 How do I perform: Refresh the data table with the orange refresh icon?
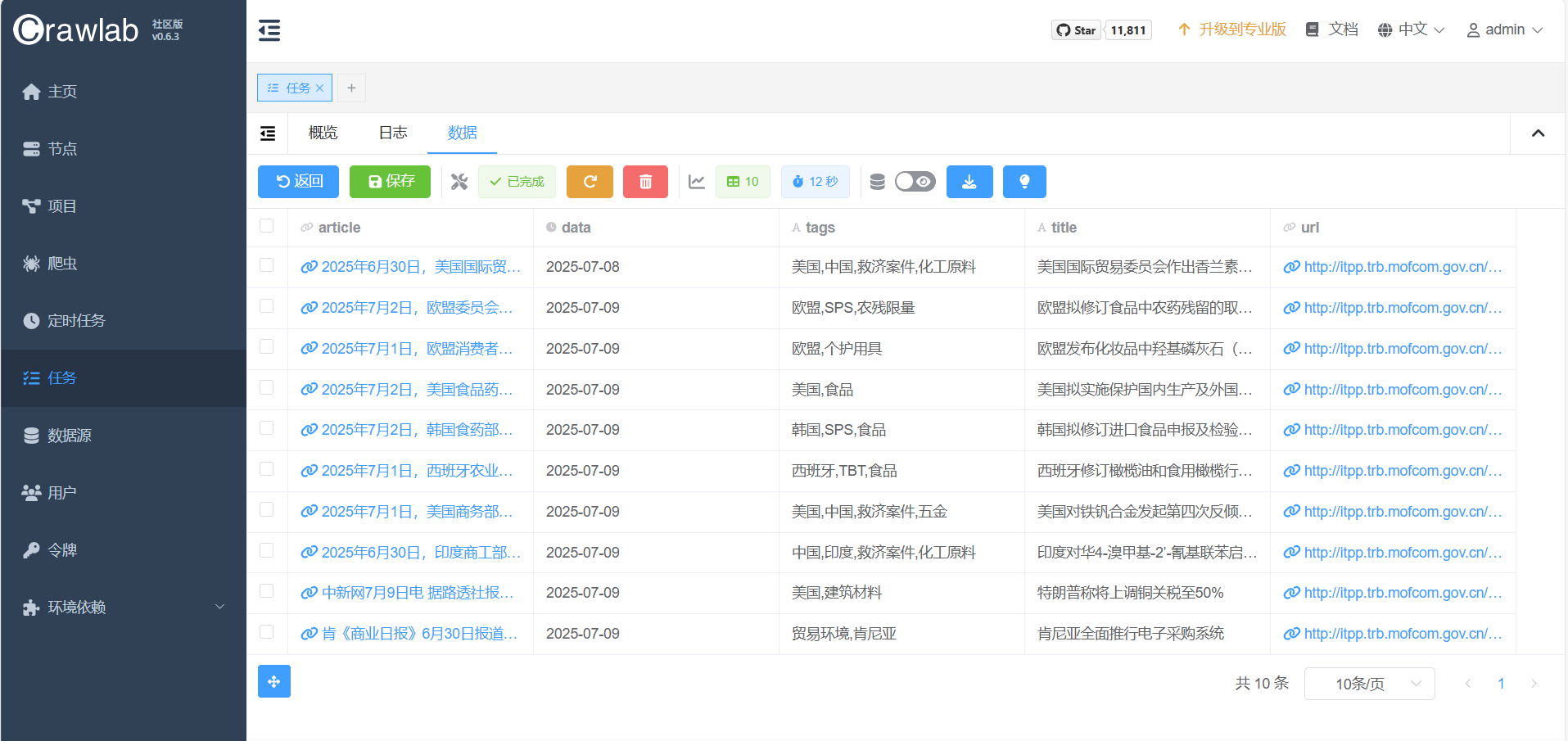click(x=590, y=181)
